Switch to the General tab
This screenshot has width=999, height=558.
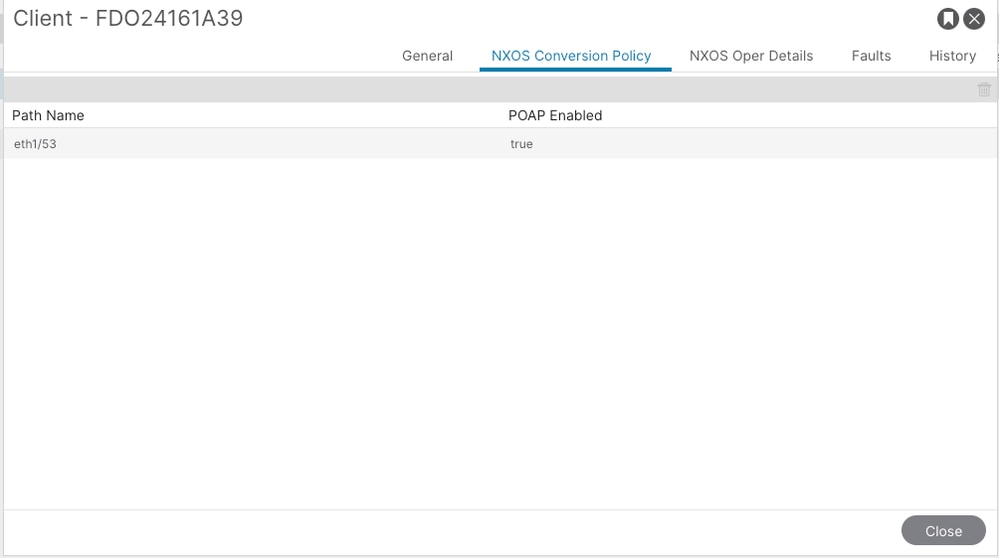pos(427,56)
